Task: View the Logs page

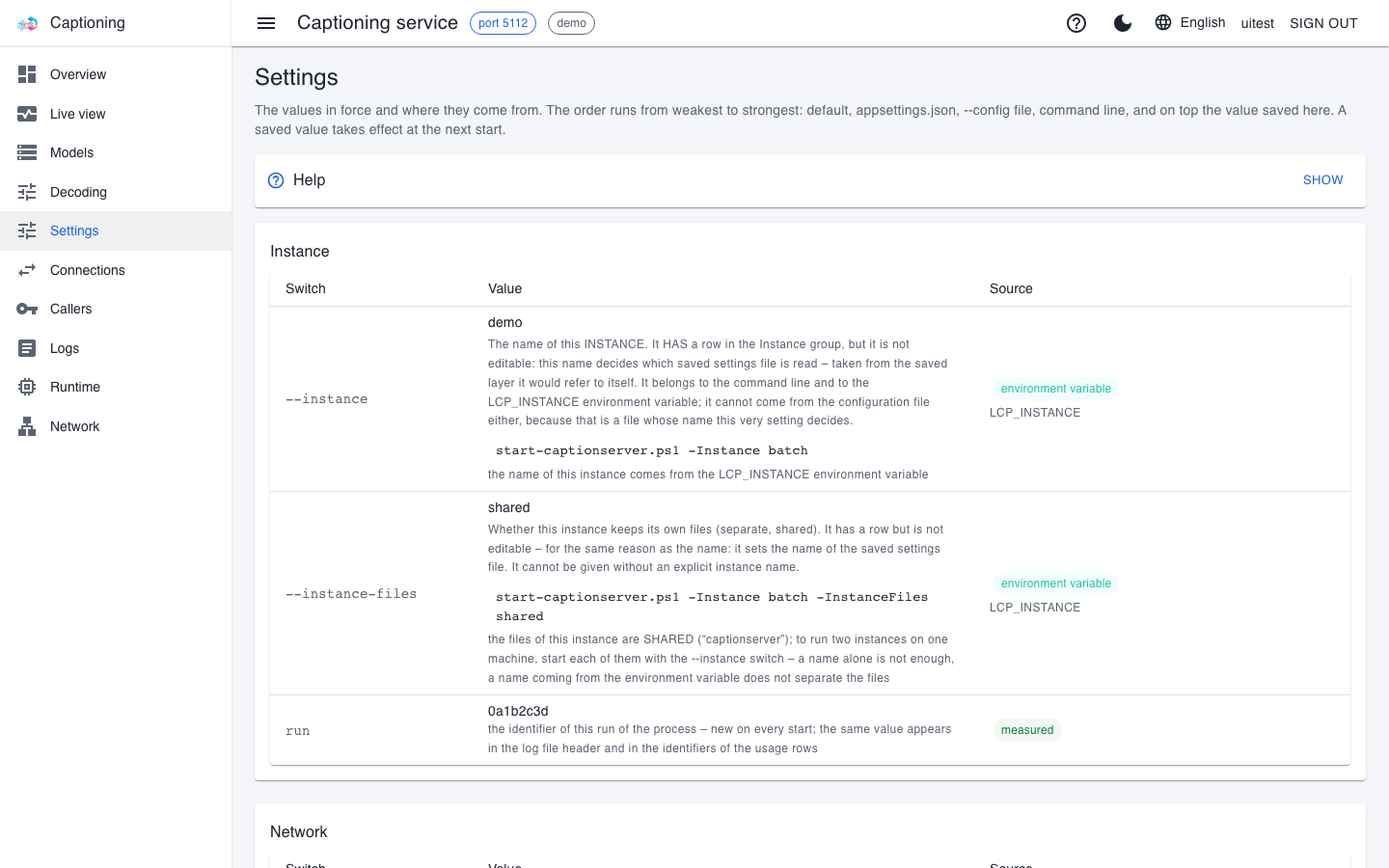Action: click(116, 348)
